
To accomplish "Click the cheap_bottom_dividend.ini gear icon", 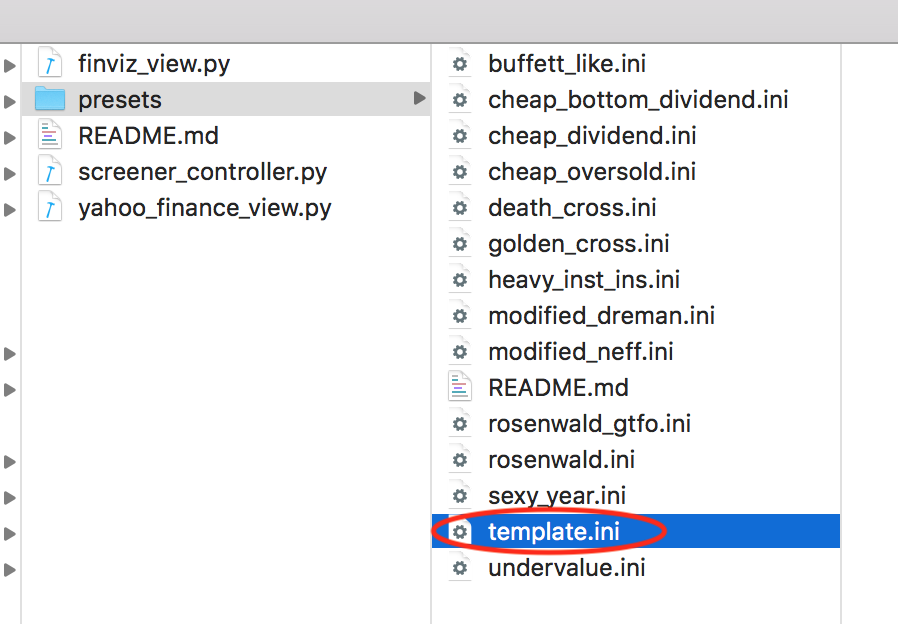I will (x=459, y=100).
